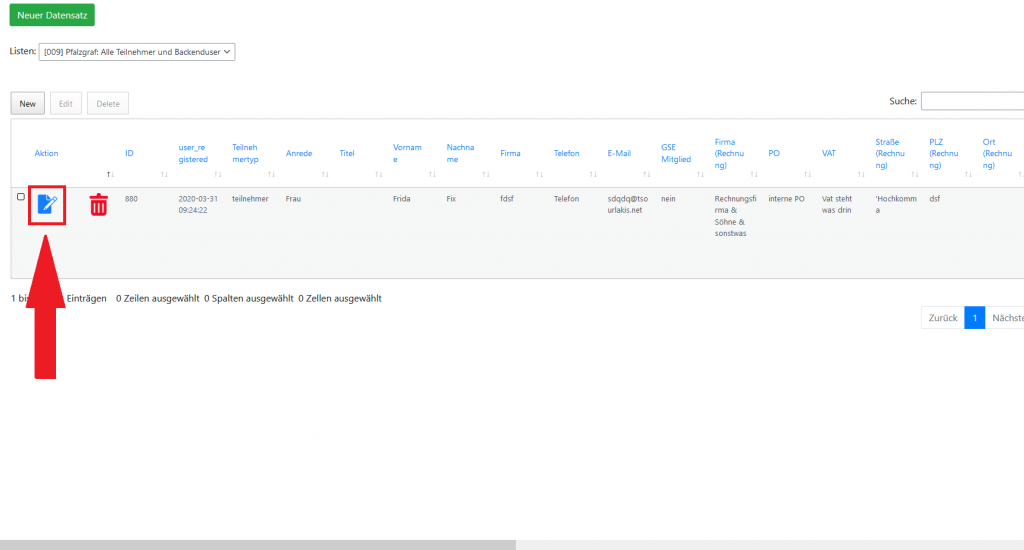Click the red trash delete icon
Screen dimensions: 1024x550
coord(99,205)
